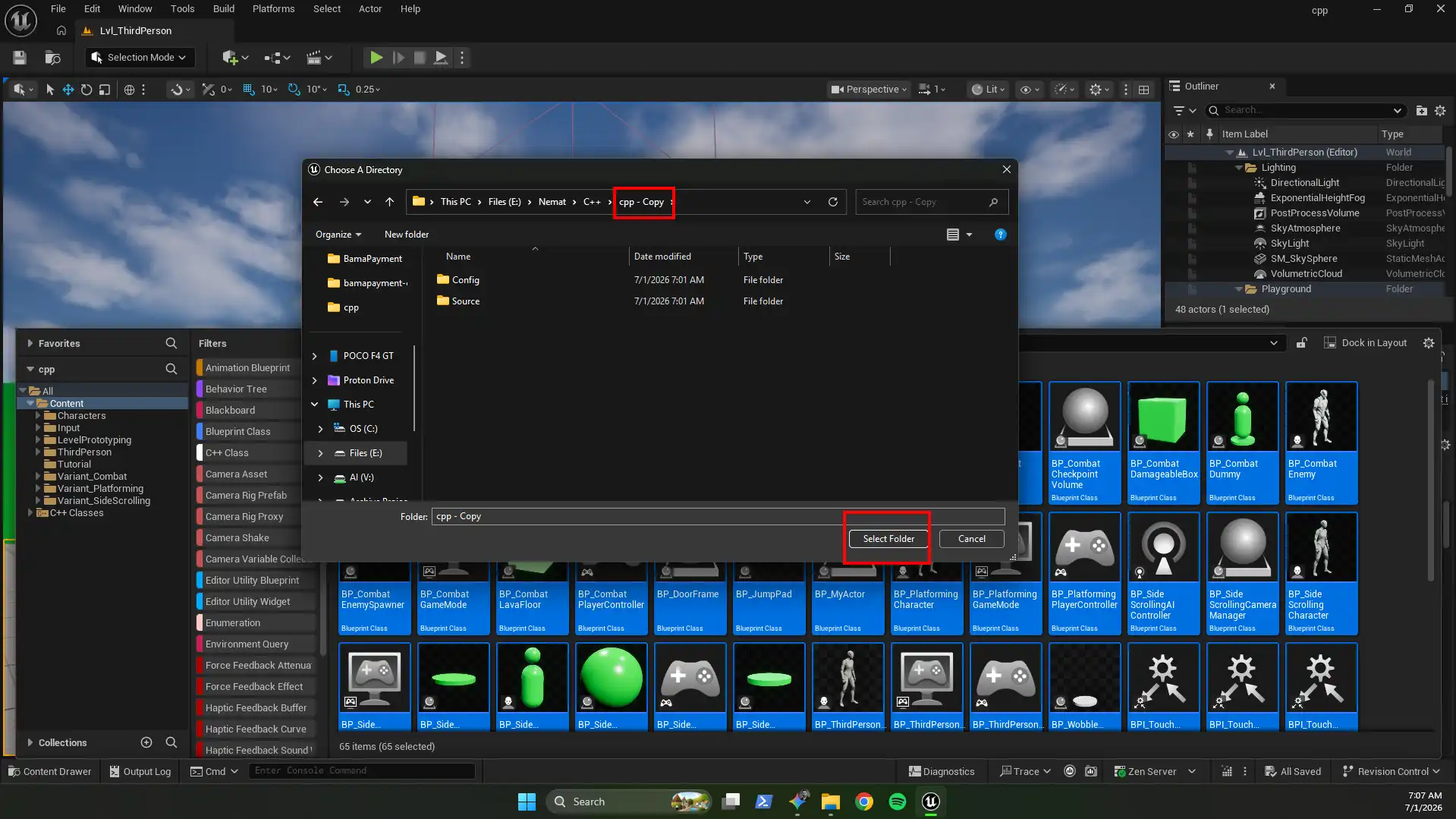This screenshot has height=819, width=1456.
Task: Click the Select Folder button
Action: pos(888,539)
